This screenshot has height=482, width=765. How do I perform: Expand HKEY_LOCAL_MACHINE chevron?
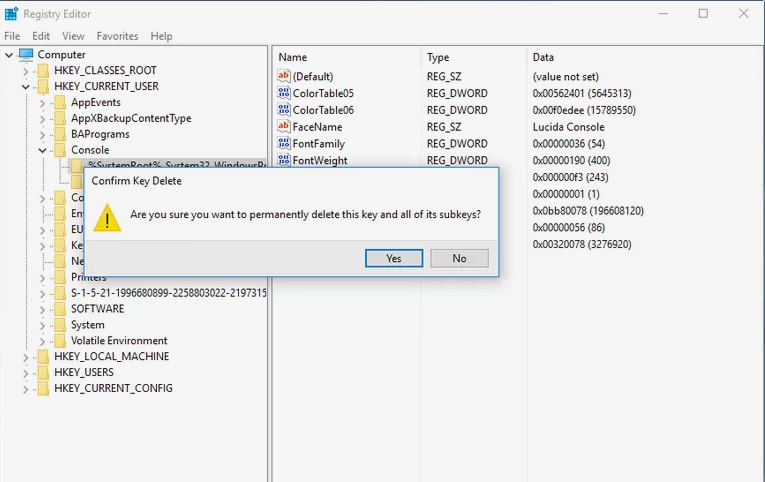[25, 358]
